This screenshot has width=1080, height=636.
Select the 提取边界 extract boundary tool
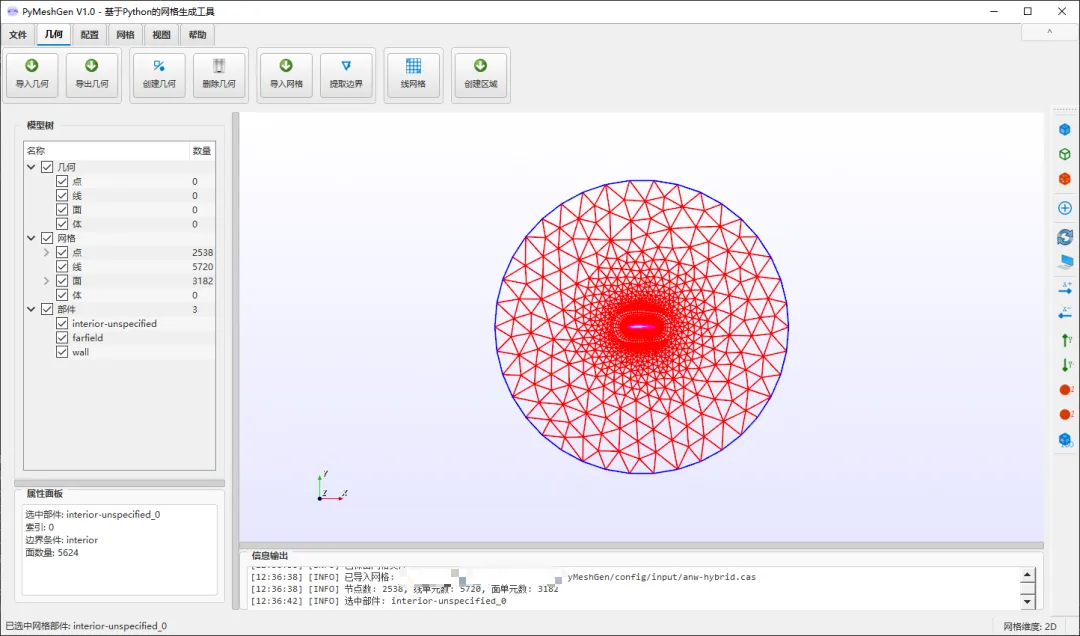click(x=346, y=75)
